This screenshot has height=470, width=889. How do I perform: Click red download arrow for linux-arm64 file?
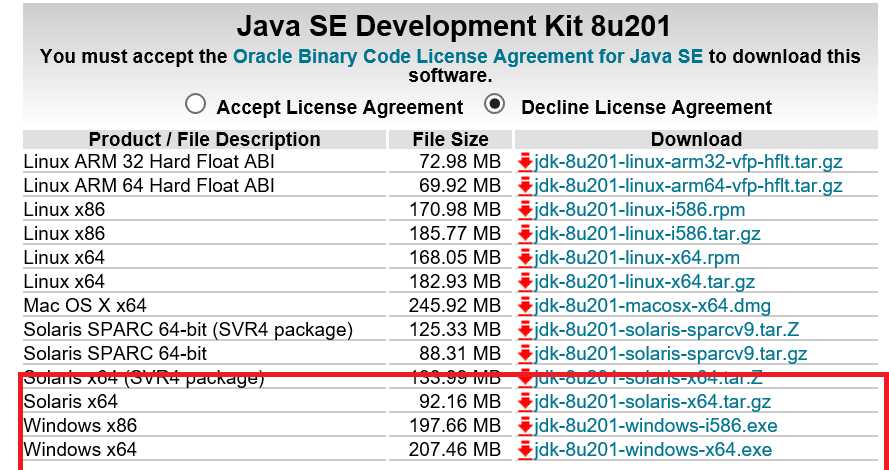tap(525, 186)
